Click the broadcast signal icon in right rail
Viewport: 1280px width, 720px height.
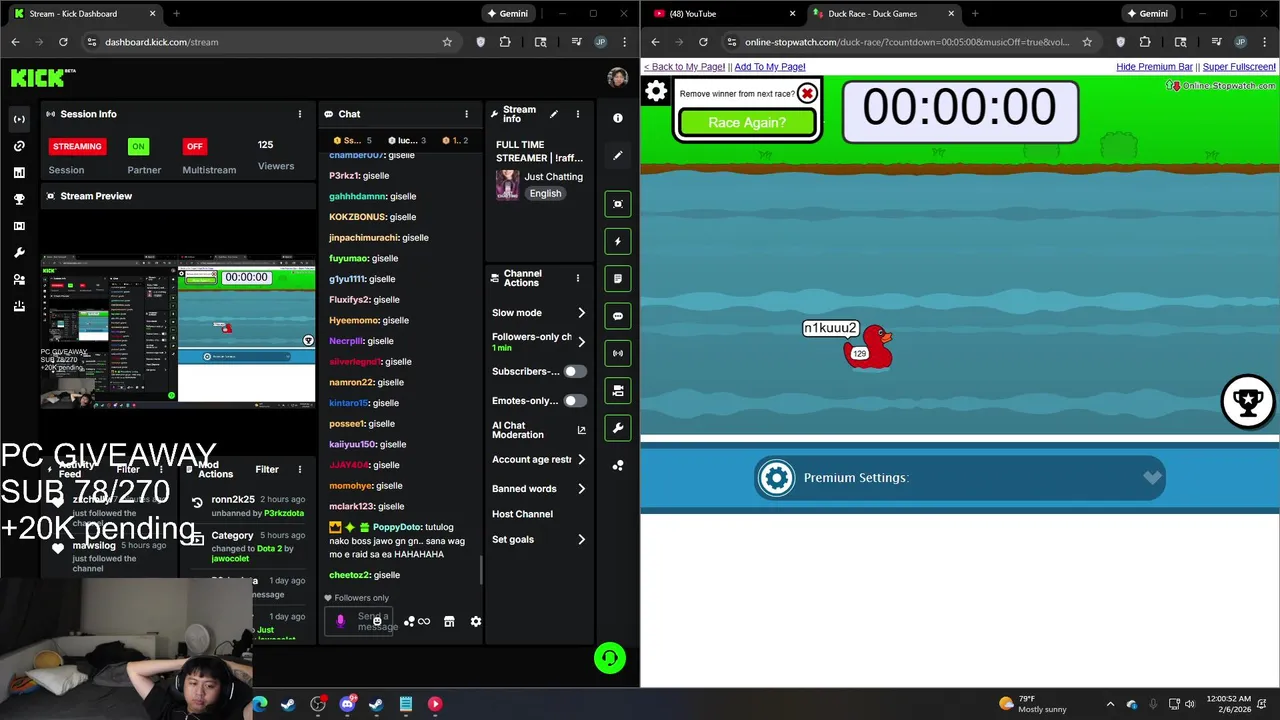(618, 353)
